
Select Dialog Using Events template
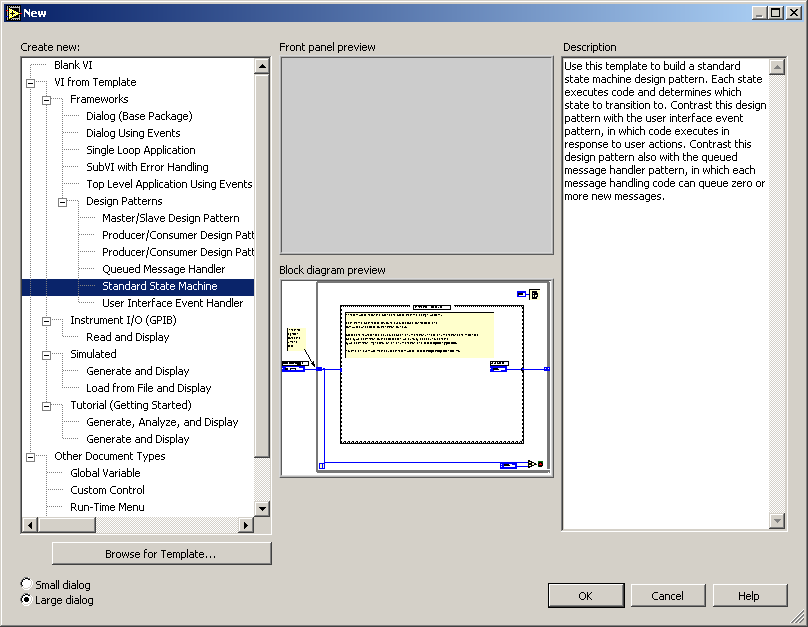click(133, 133)
